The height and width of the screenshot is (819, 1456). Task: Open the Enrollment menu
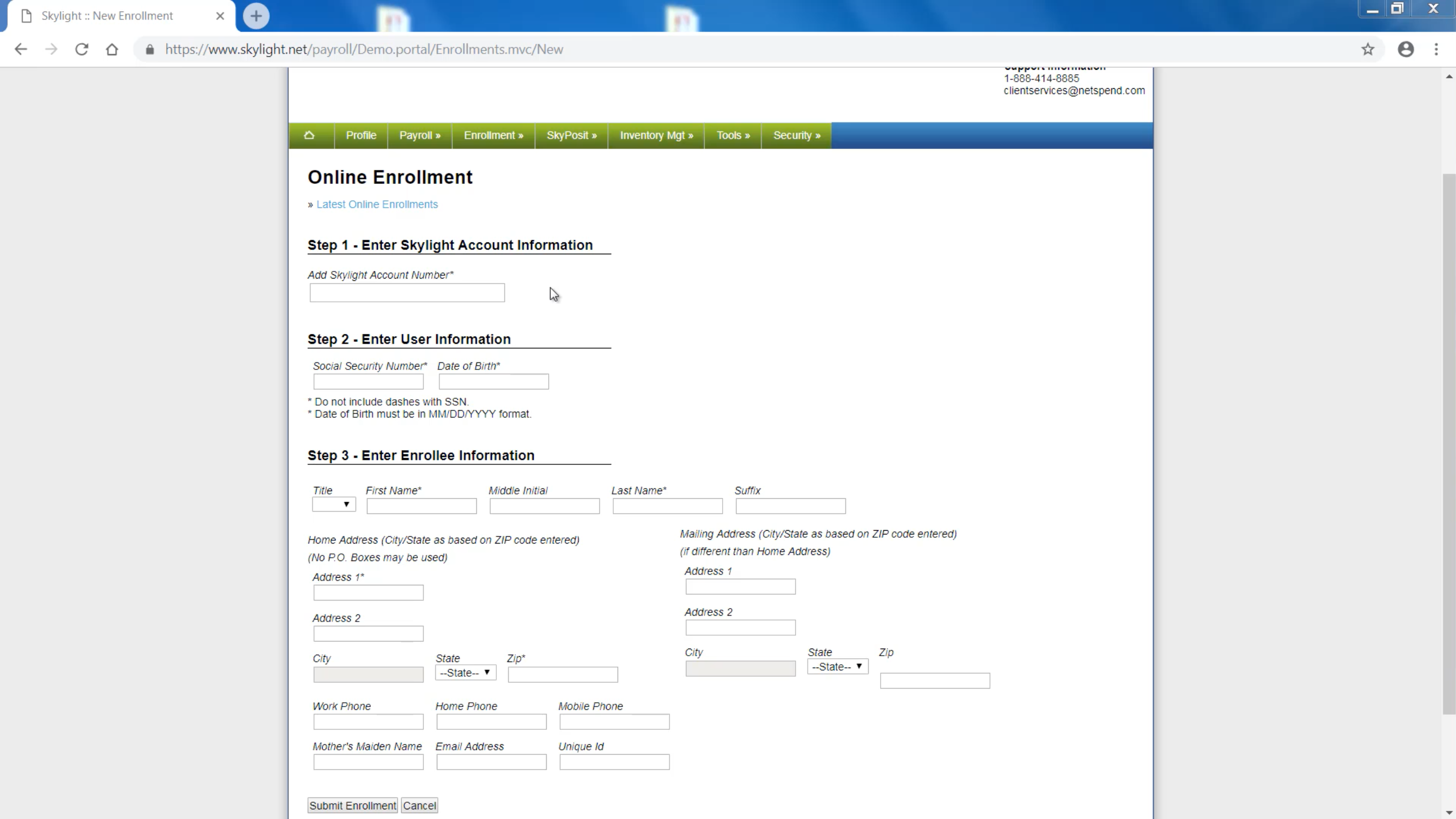tap(494, 136)
